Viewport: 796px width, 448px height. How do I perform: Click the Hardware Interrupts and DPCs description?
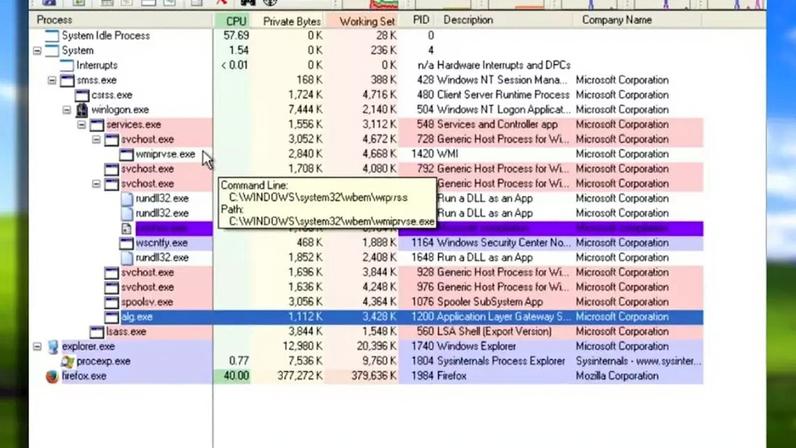click(504, 66)
